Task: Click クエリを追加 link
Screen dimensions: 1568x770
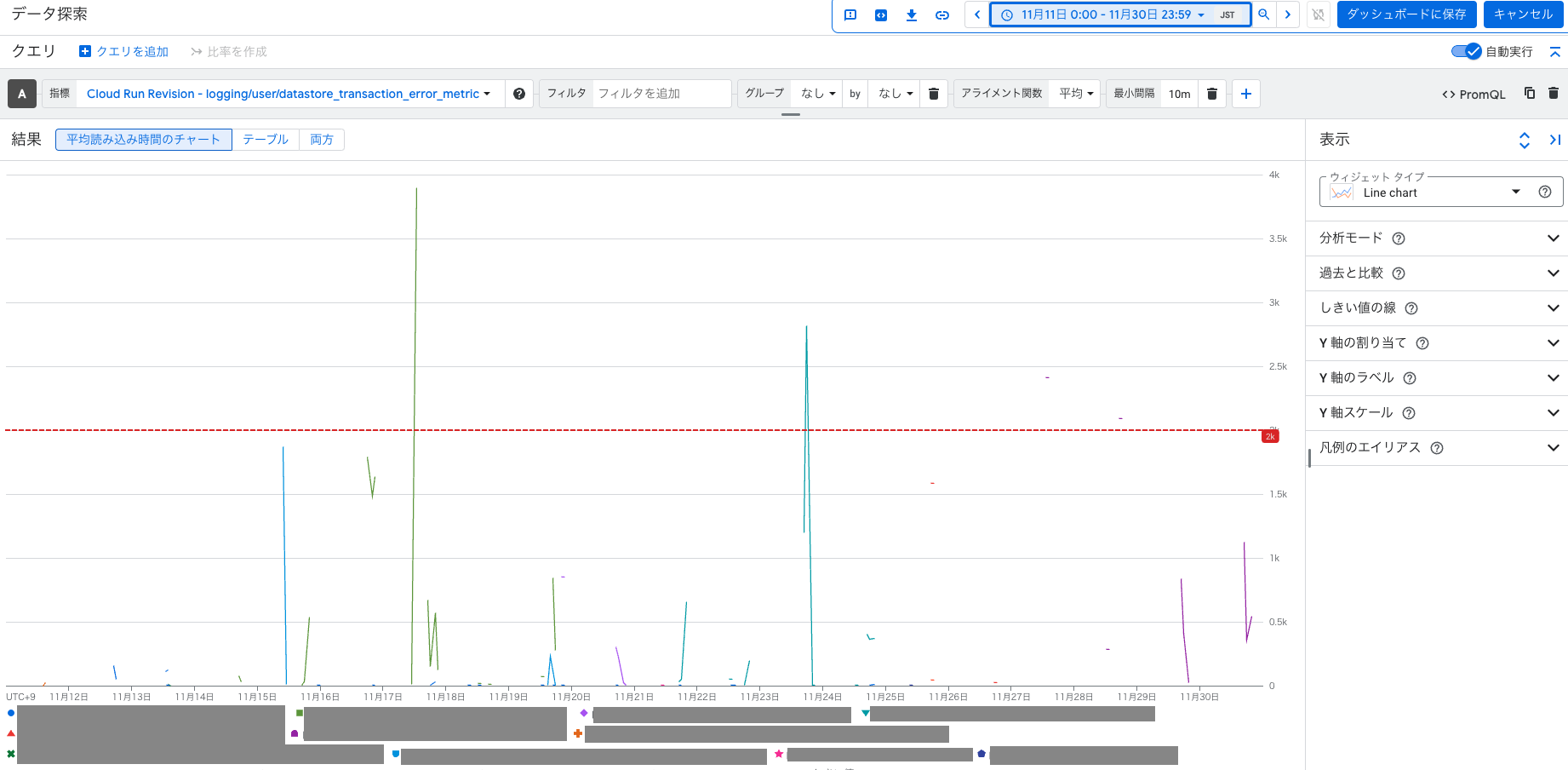Action: tap(124, 52)
